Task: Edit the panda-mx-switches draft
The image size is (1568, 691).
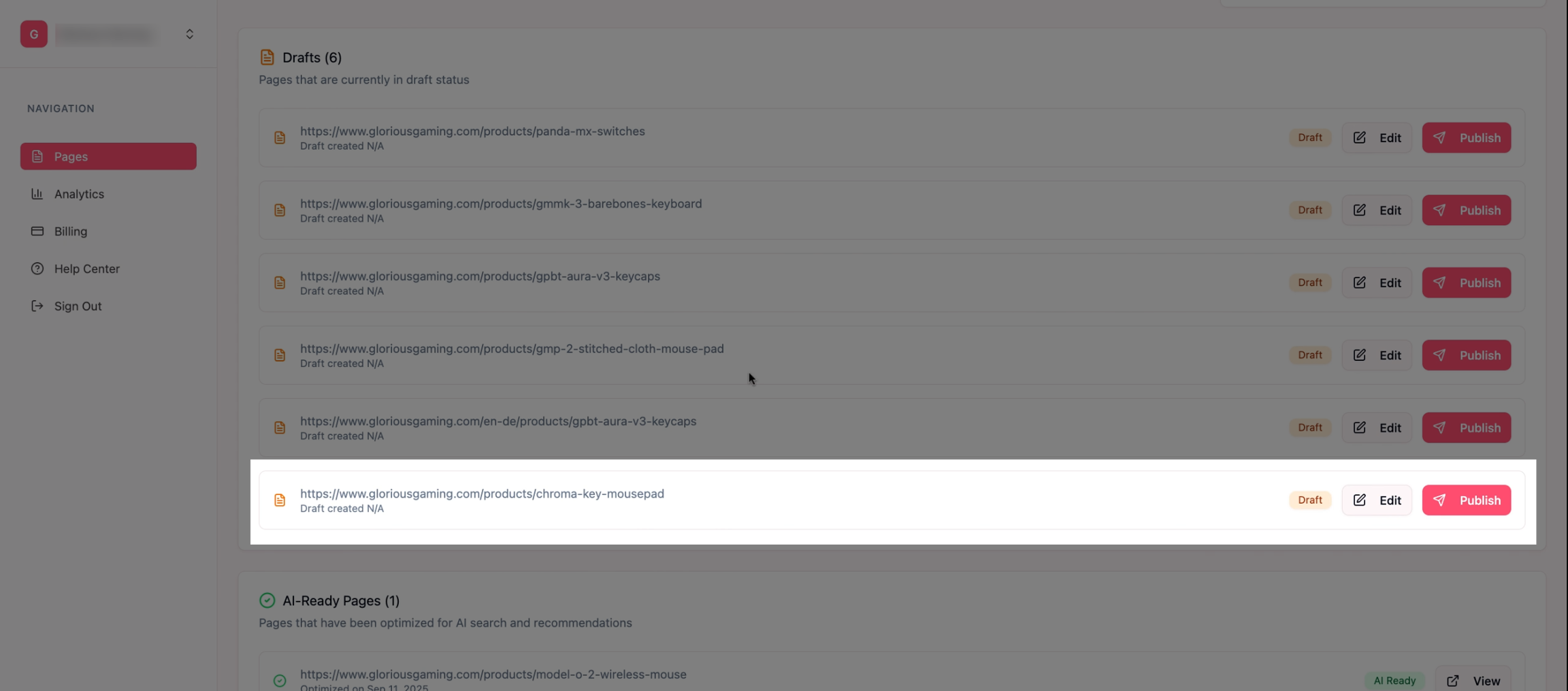Action: coord(1377,138)
